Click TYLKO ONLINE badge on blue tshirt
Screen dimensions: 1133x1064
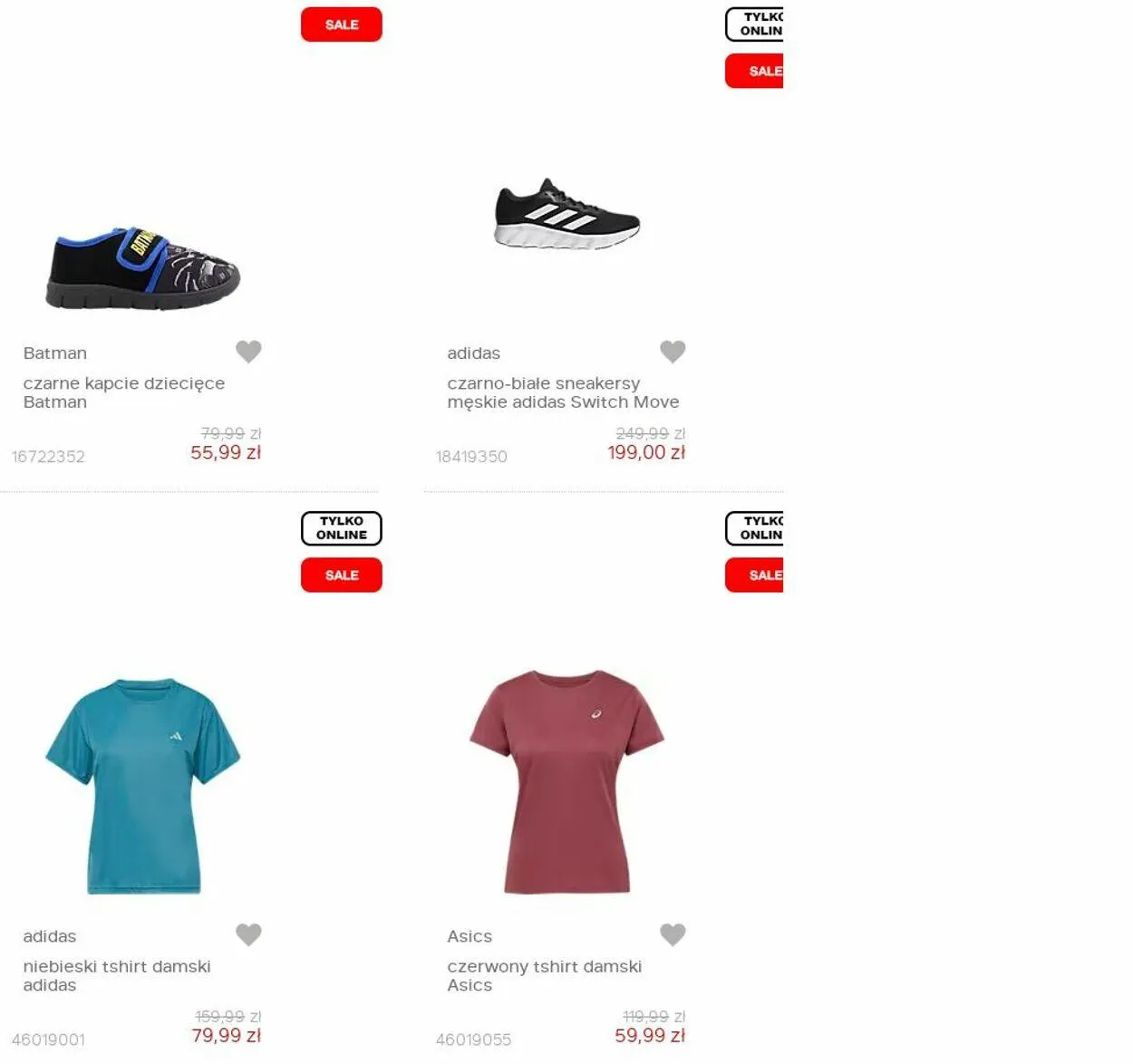tap(342, 528)
